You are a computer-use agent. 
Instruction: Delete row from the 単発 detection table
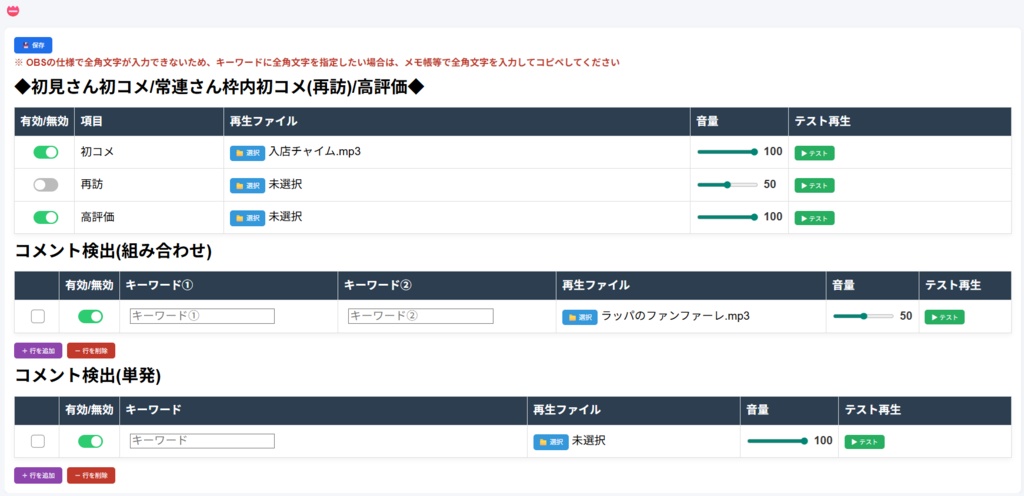pos(91,475)
